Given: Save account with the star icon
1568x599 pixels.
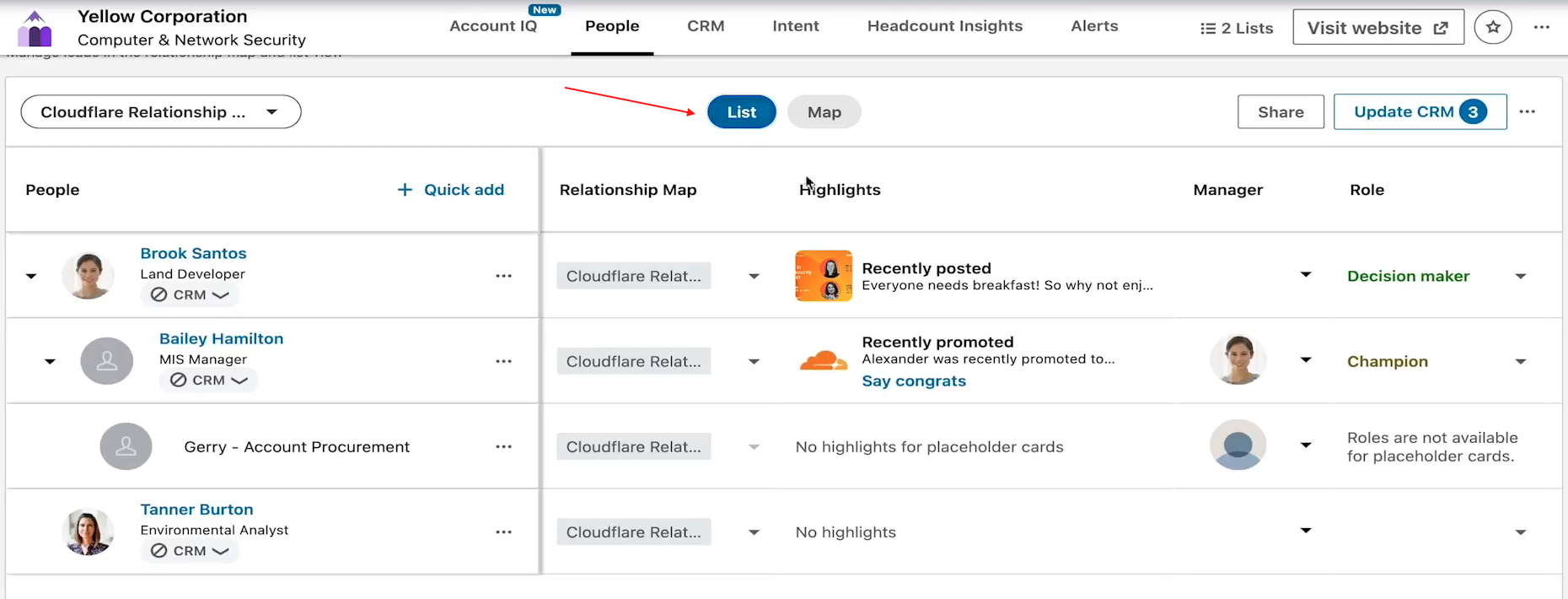Looking at the screenshot, I should point(1492,28).
